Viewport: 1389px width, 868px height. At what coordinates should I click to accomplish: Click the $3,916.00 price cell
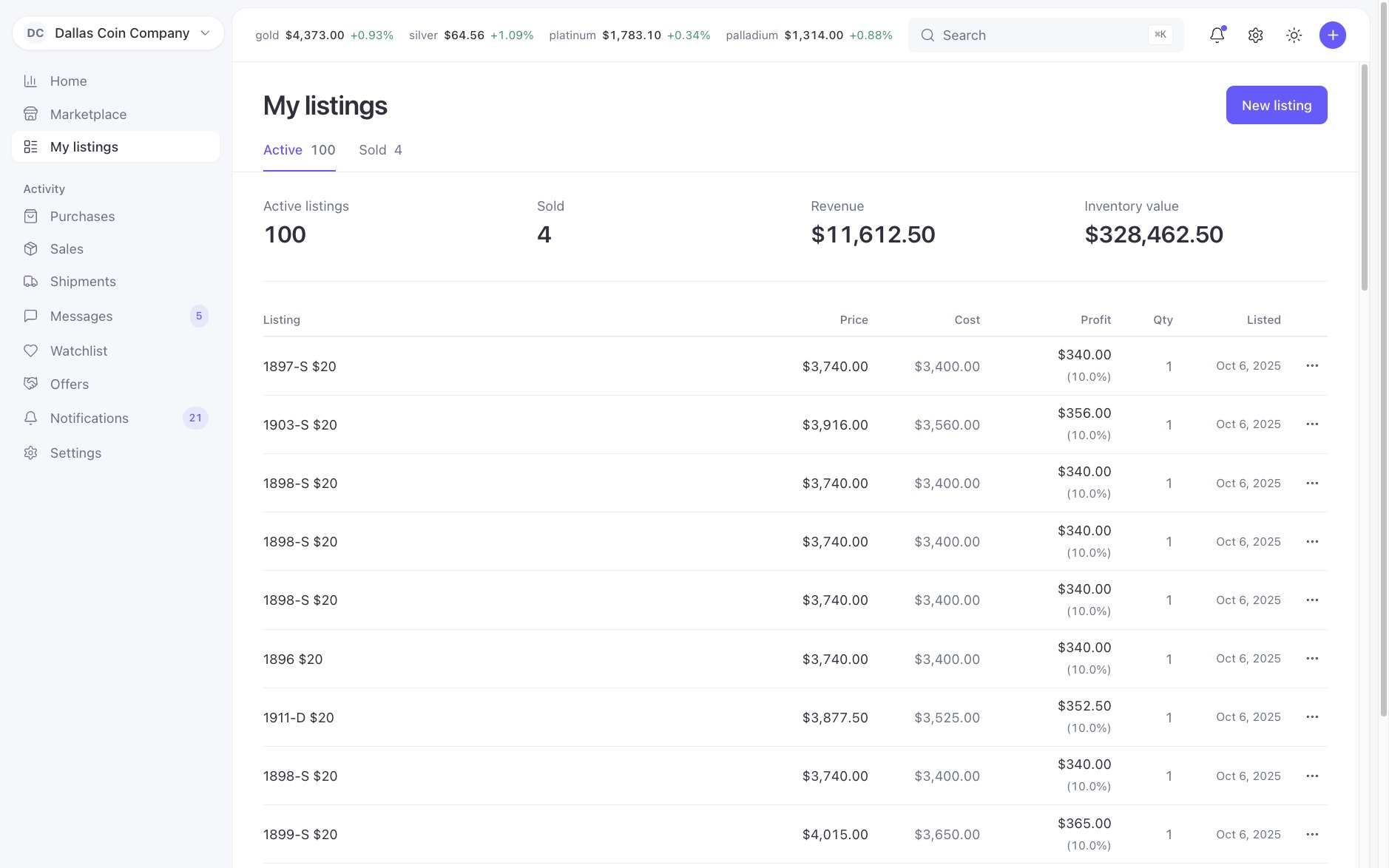pos(835,424)
